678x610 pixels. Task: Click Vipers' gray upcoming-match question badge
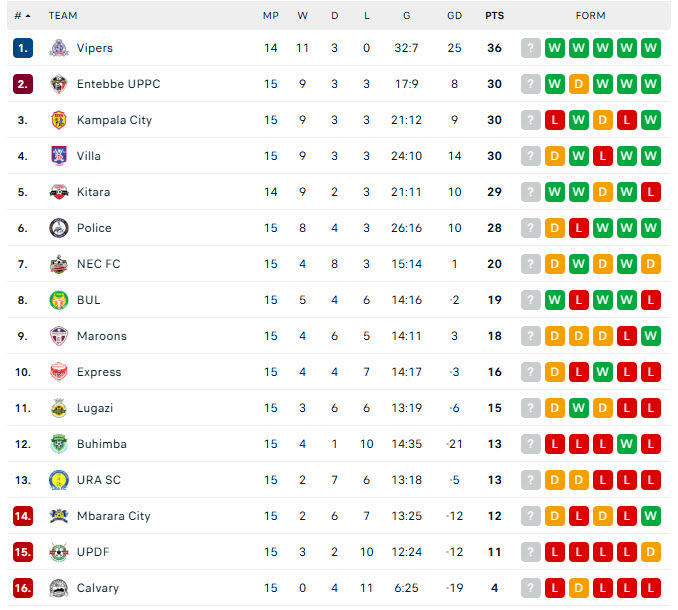point(531,48)
